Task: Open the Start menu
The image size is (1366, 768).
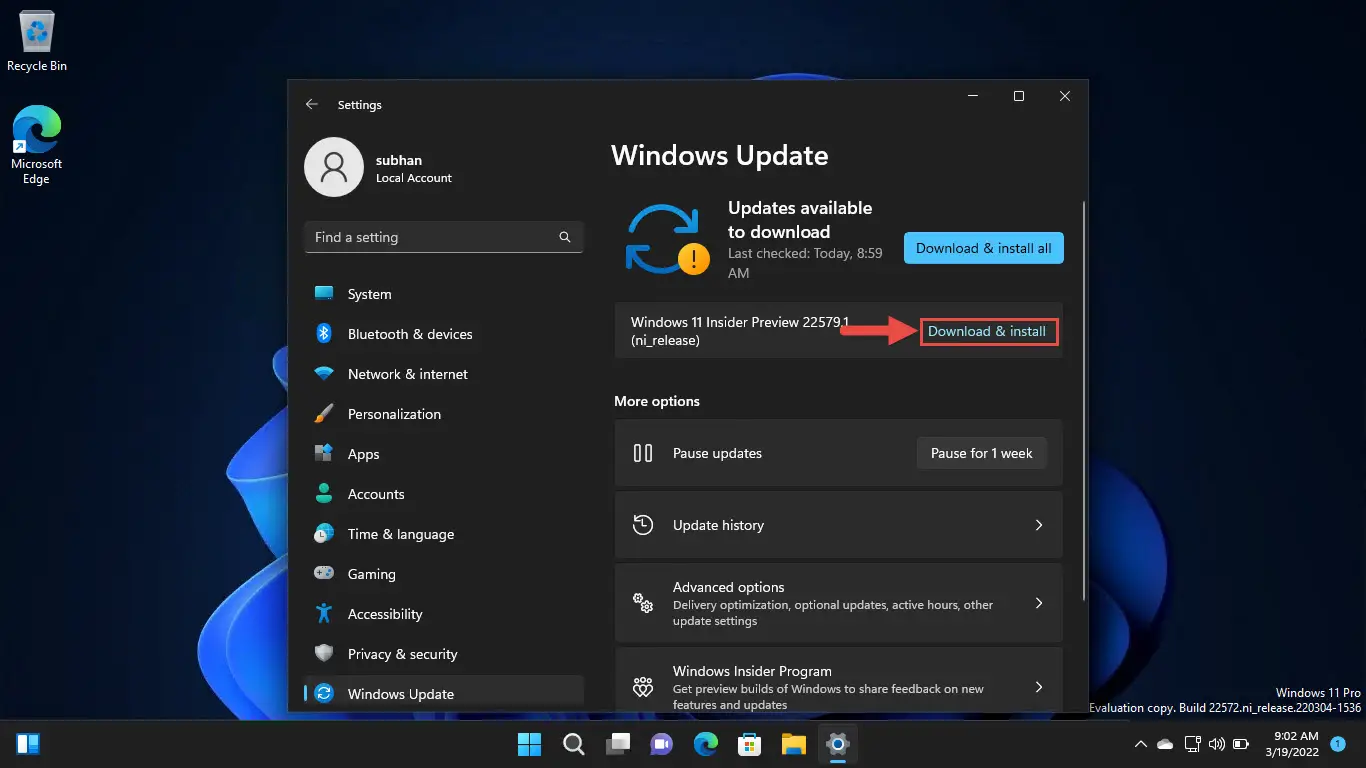Action: tap(529, 744)
